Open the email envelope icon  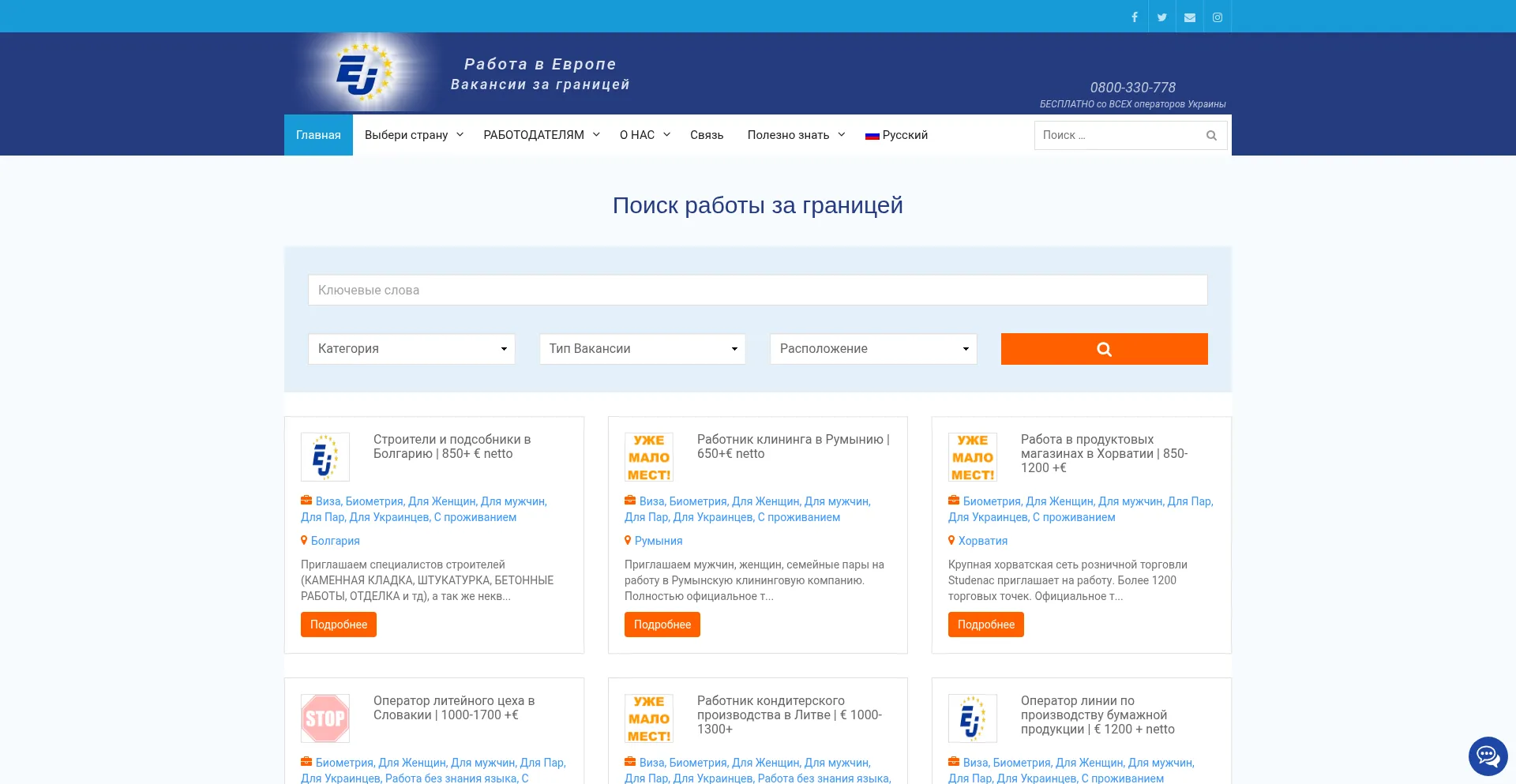1189,17
